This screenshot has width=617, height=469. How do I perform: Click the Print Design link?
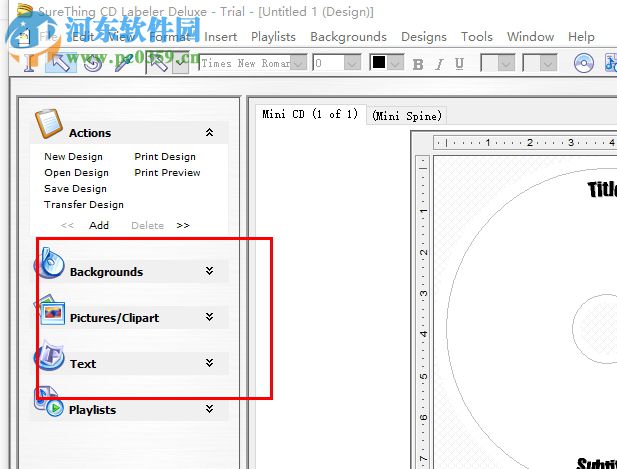pos(165,157)
